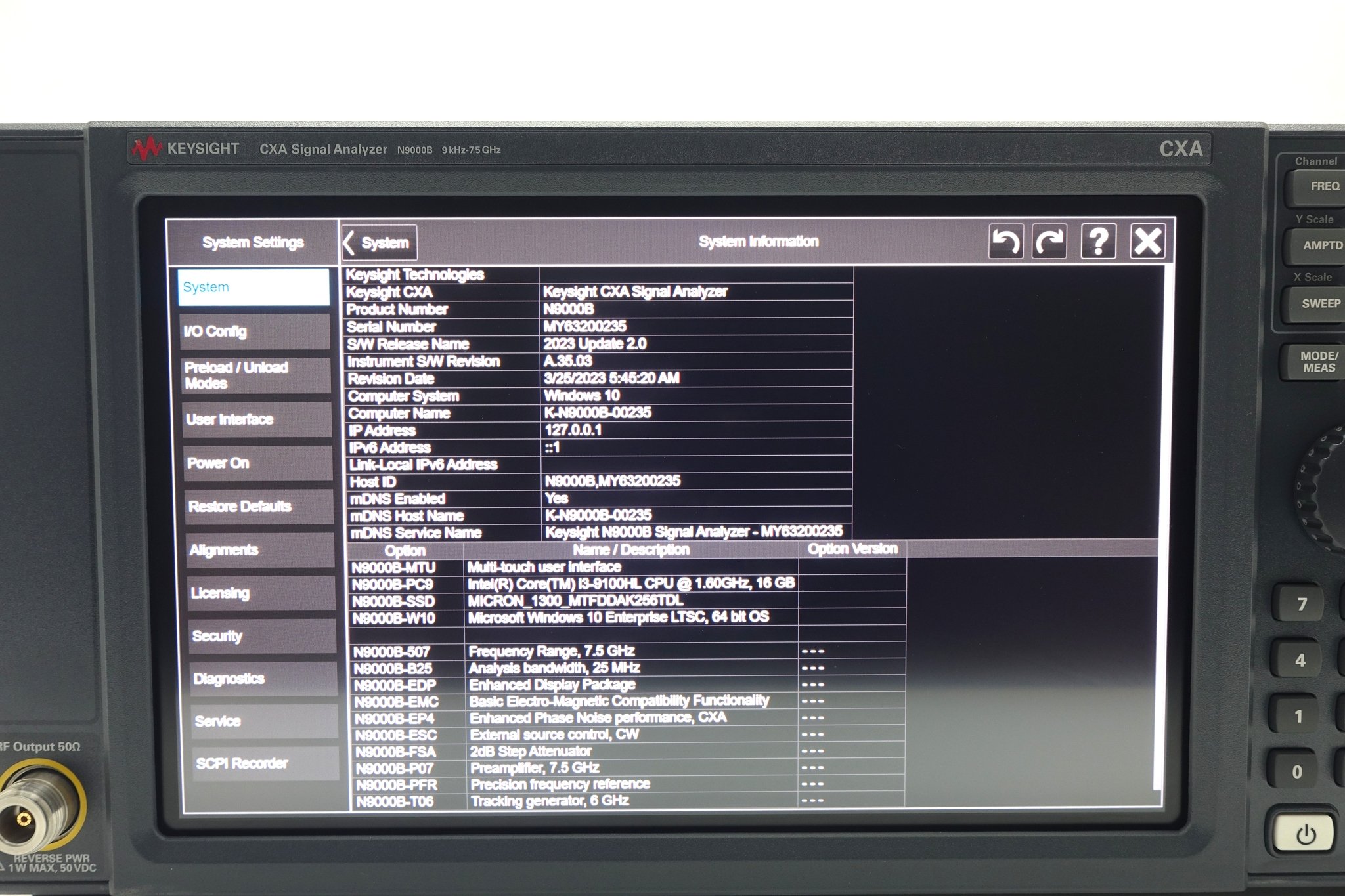Click the power standby button icon
Image resolution: width=1345 pixels, height=896 pixels.
point(1305,834)
